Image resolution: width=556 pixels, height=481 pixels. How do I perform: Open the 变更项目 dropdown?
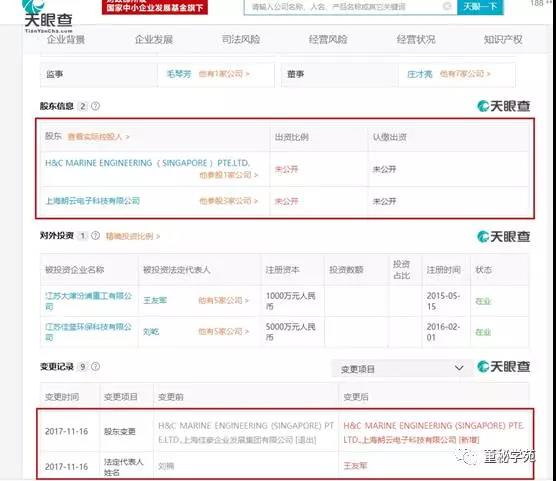tap(402, 369)
